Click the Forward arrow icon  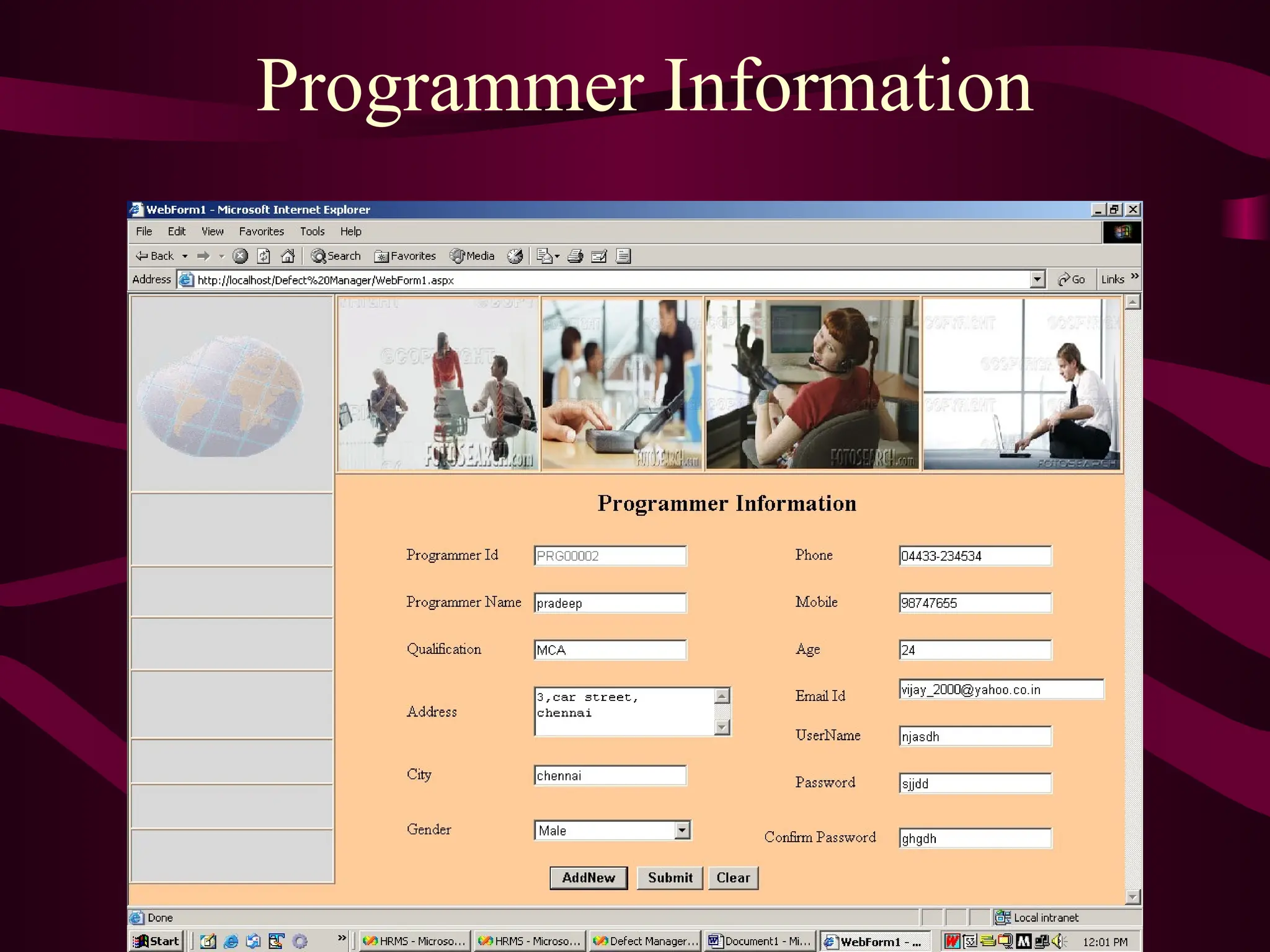[203, 255]
